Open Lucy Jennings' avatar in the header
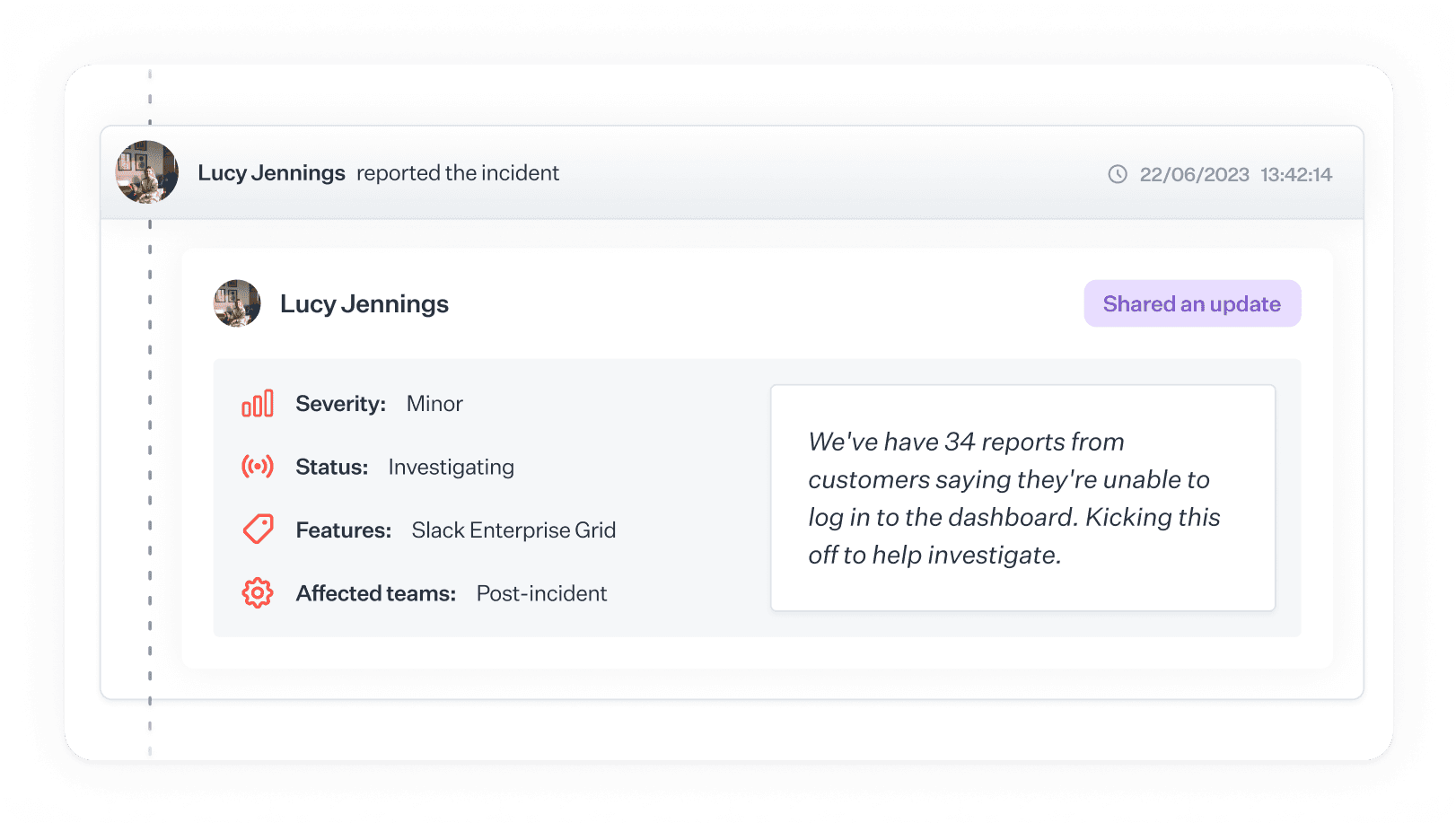The width and height of the screenshot is (1456, 823). [146, 171]
